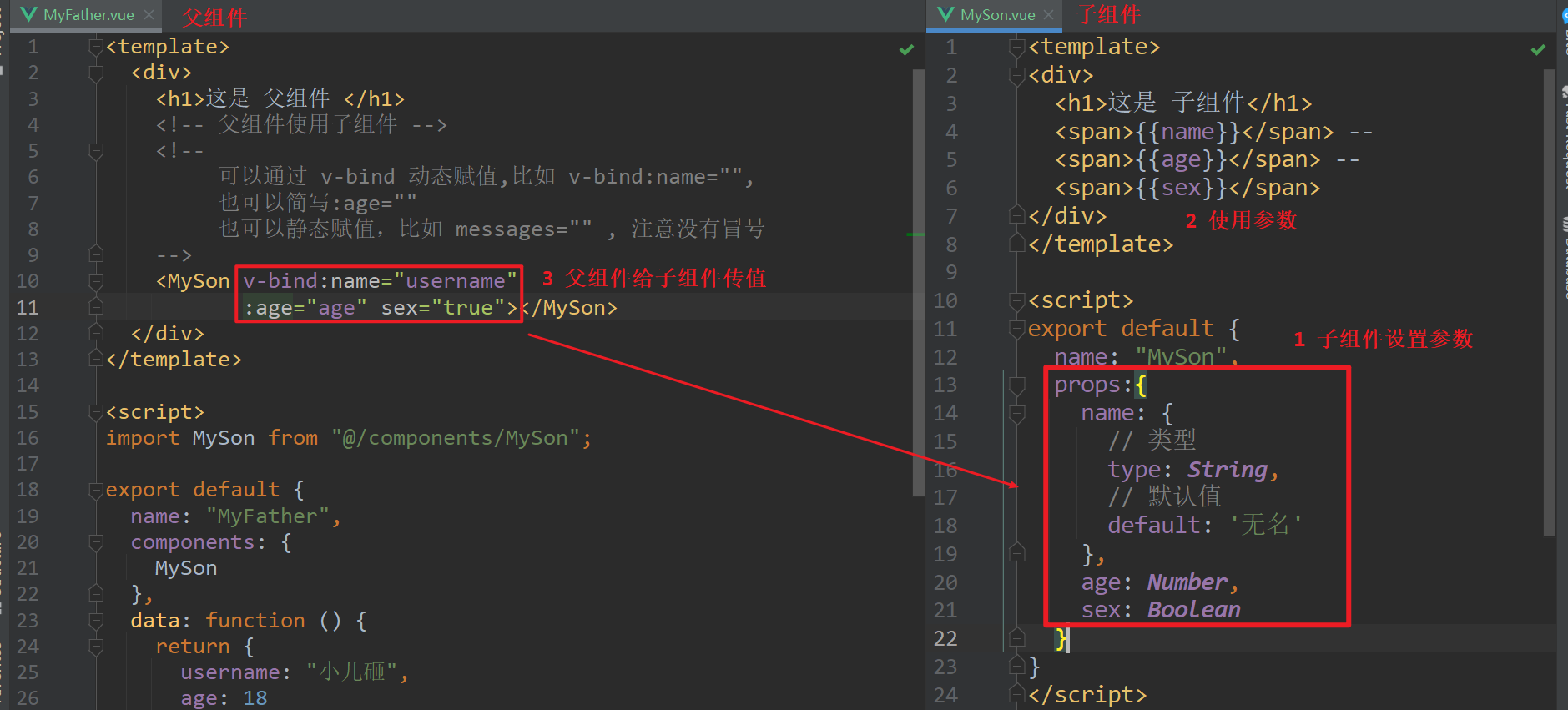Click the {{name}} interpolation in MySon.vue
The image size is (1568, 710).
(1188, 132)
